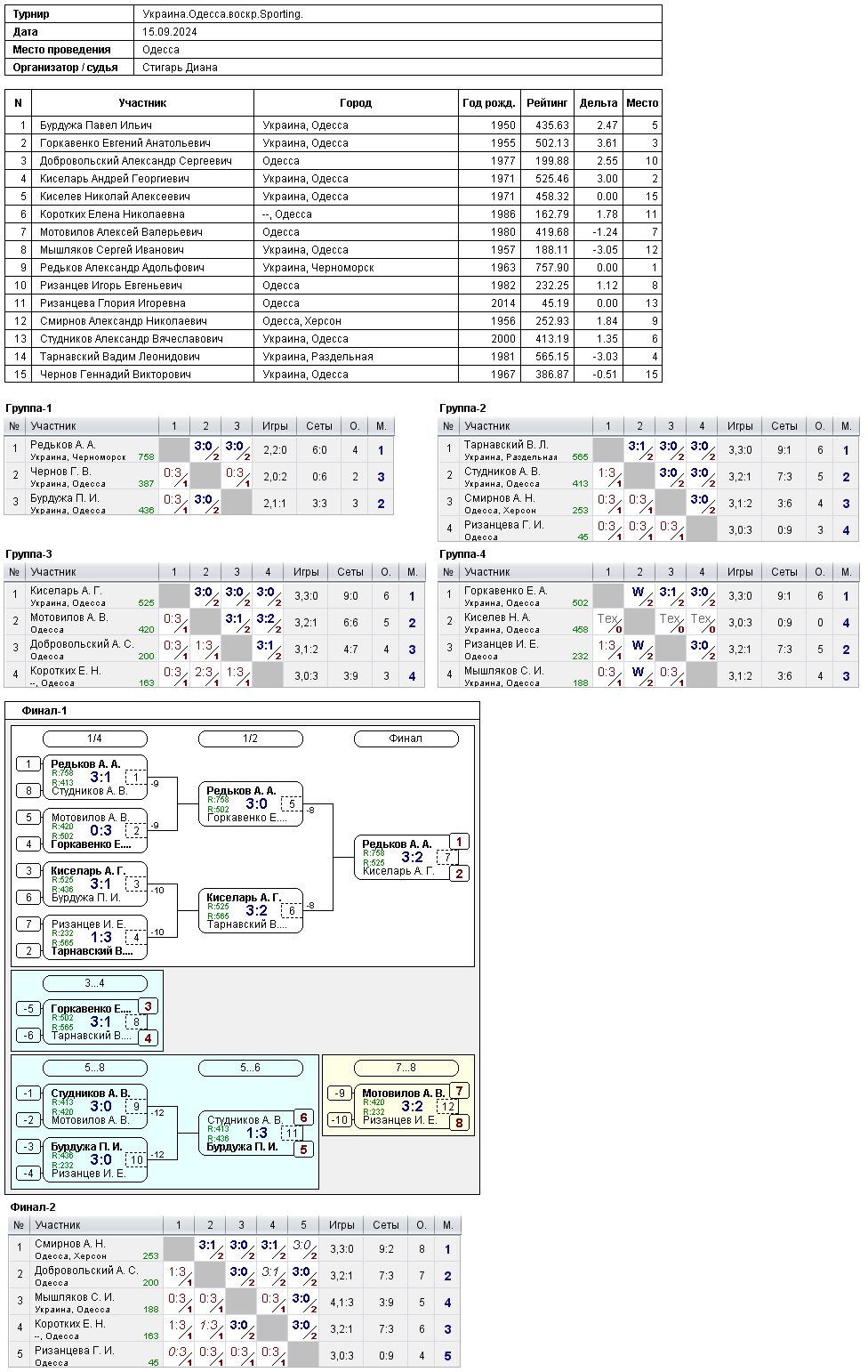Click the '5...8' placement round label
868x1372 pixels.
tap(94, 1068)
